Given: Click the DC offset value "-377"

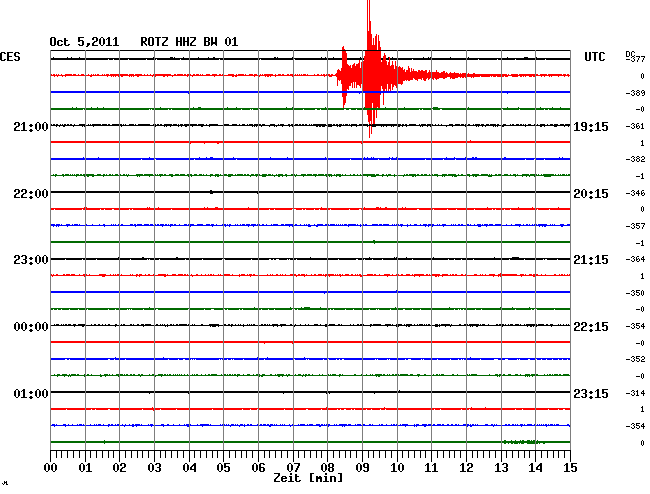Looking at the screenshot, I should click(636, 60).
